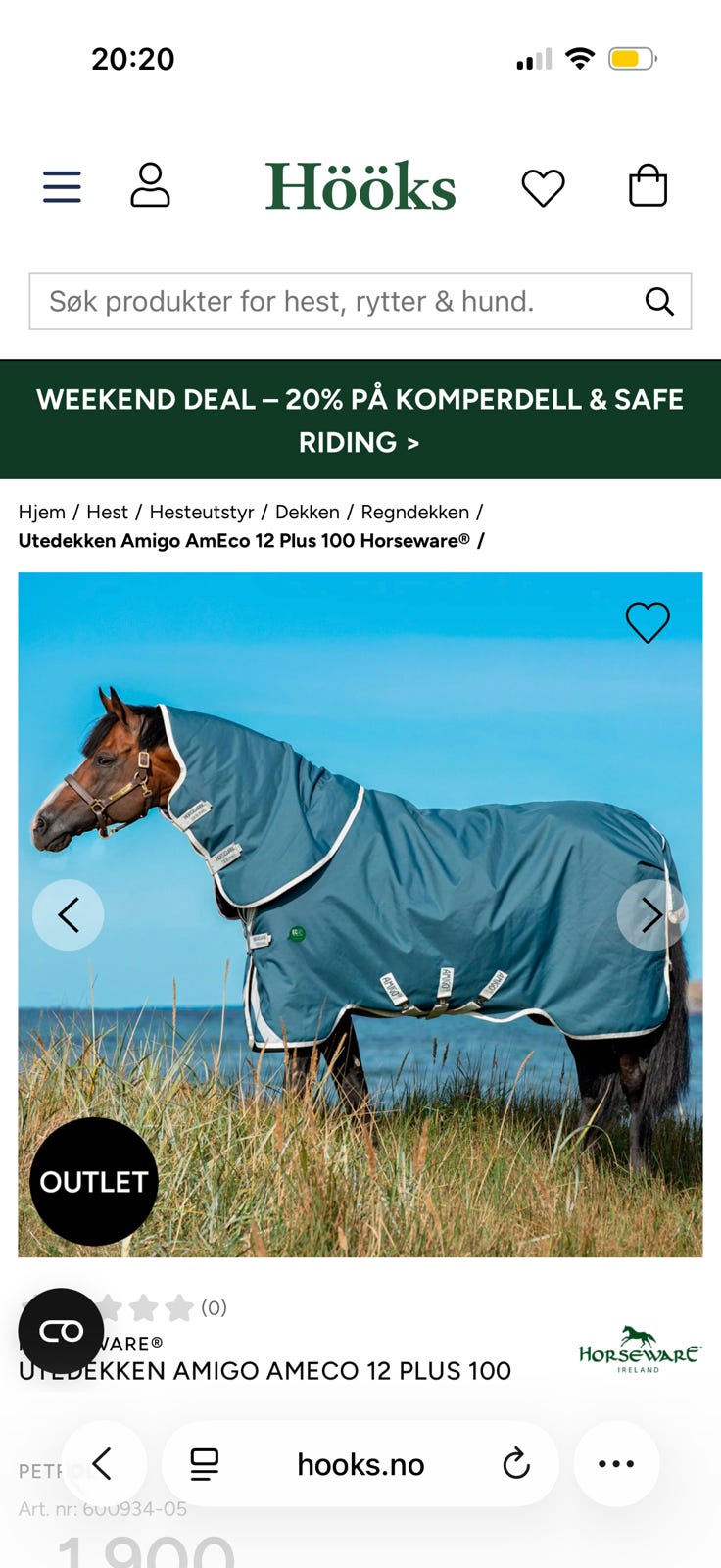
Task: Tap the browser back button
Action: coord(104,1463)
